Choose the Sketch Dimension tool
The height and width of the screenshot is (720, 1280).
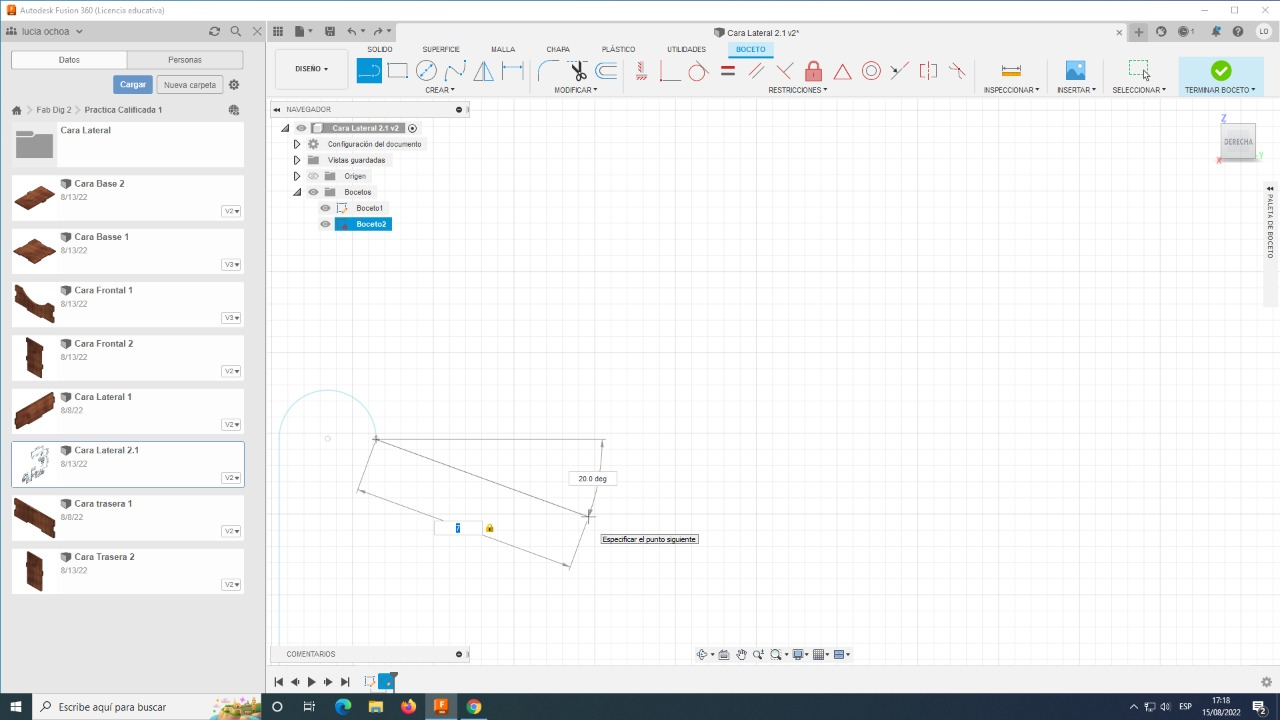[512, 71]
